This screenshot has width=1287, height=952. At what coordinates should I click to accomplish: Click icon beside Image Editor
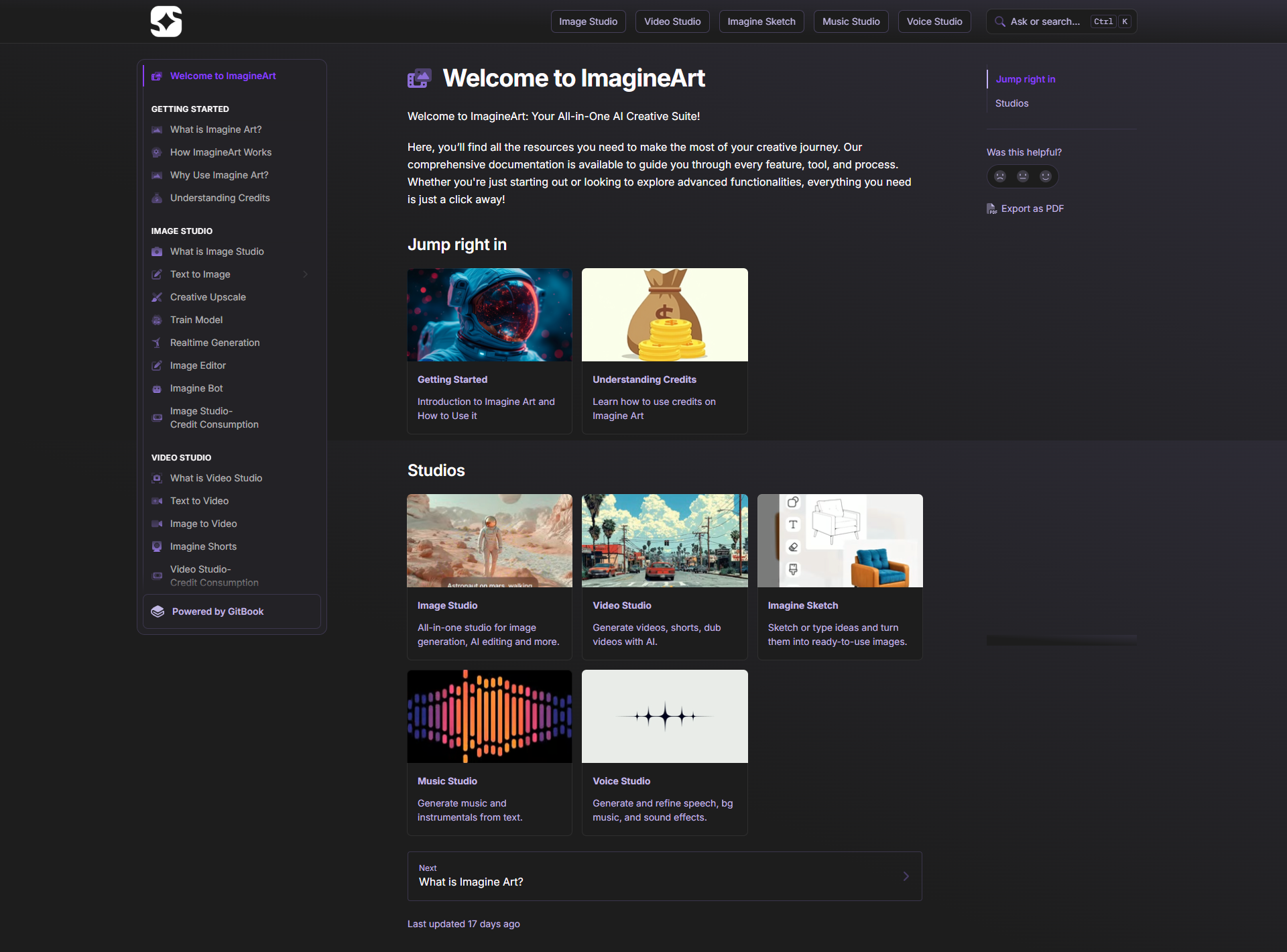(x=157, y=365)
